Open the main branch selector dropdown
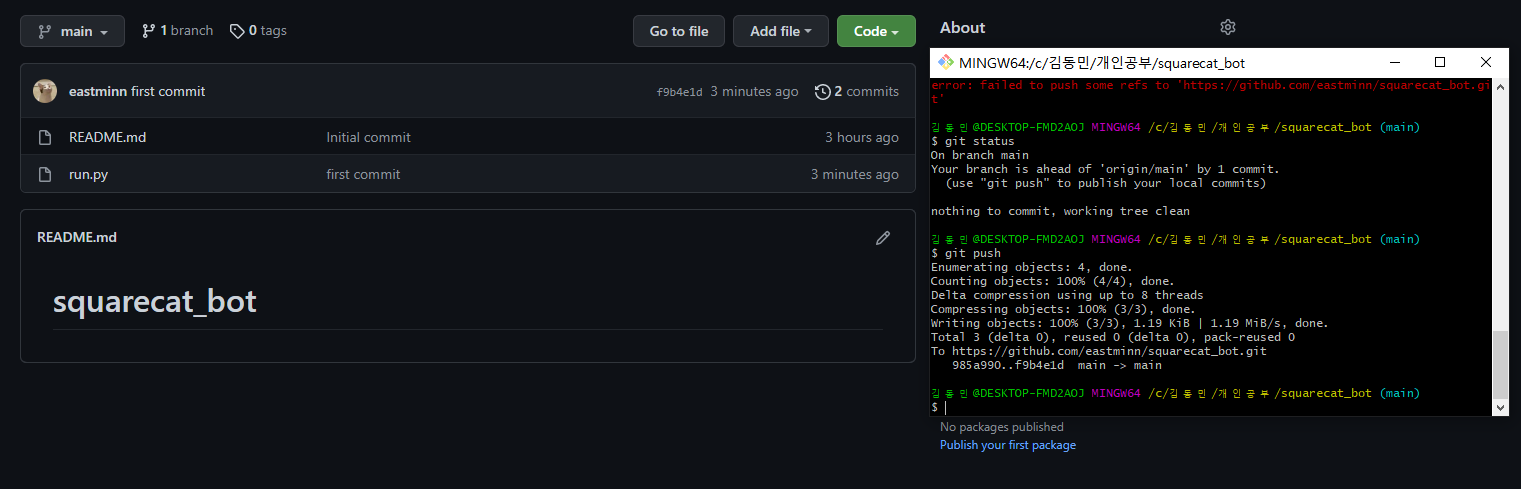Screen dimensions: 1521x489 [72, 31]
